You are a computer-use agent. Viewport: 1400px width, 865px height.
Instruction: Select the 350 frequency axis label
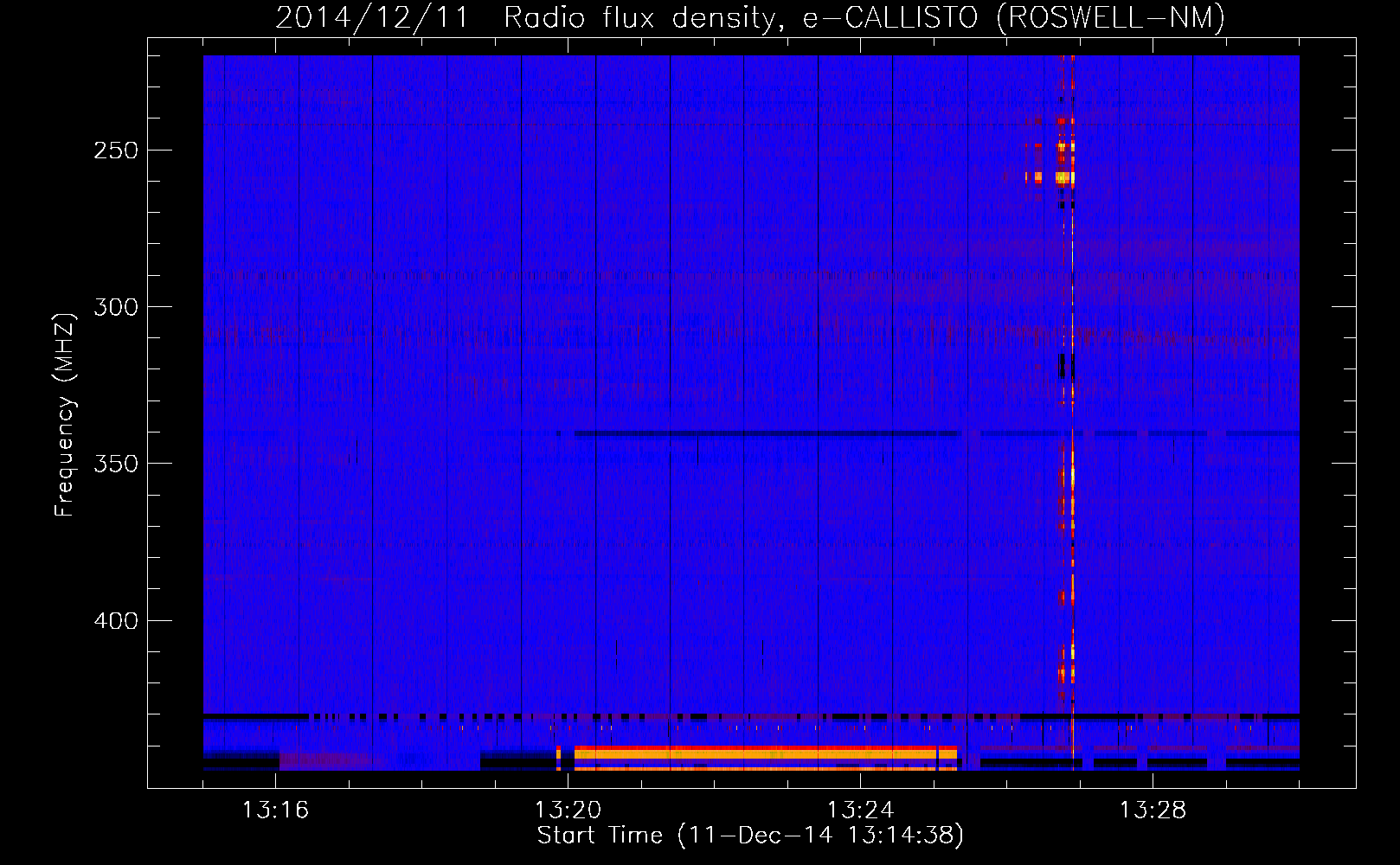coord(116,464)
